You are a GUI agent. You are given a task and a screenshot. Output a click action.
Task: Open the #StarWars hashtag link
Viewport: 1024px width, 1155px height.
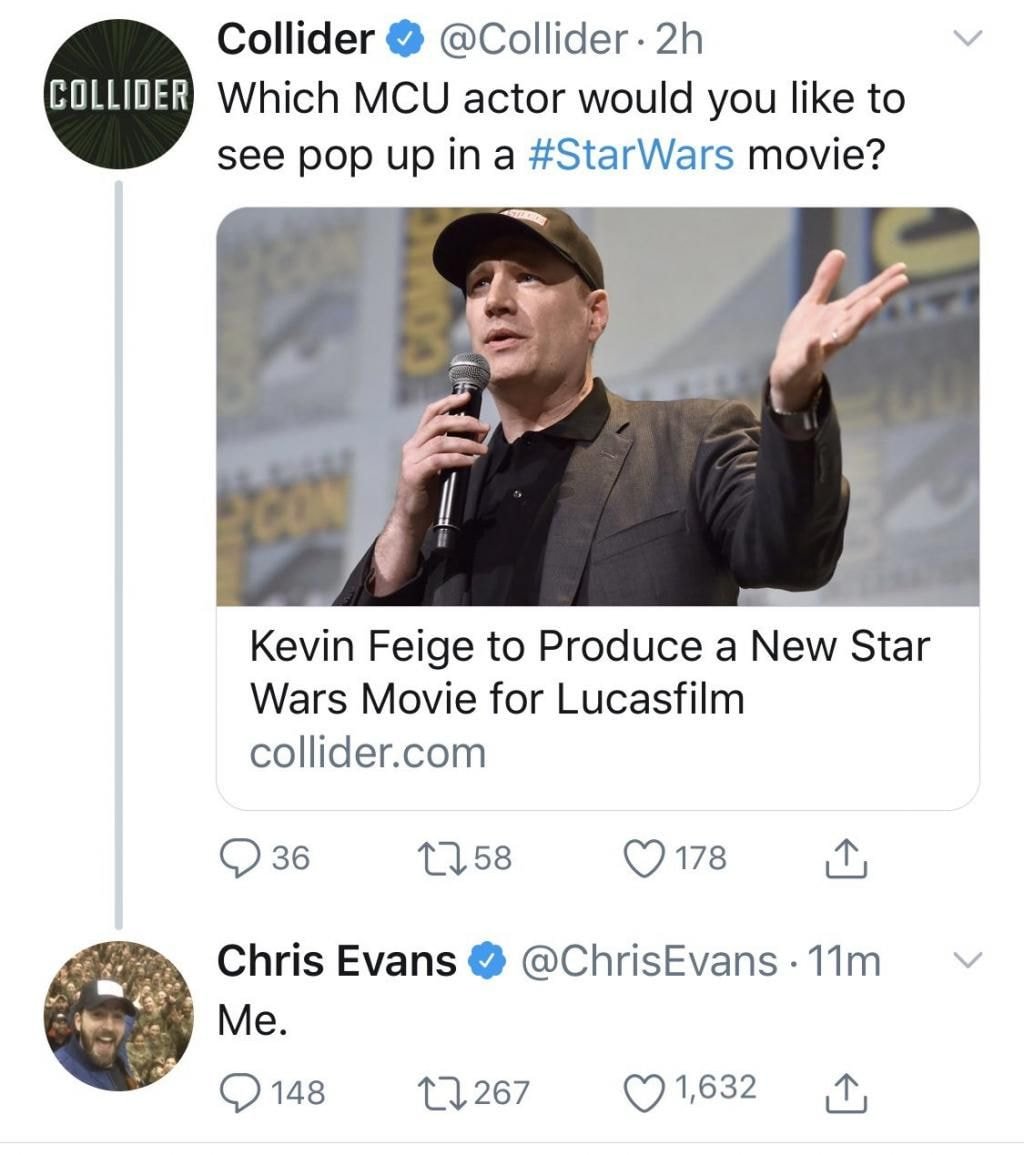click(x=631, y=156)
